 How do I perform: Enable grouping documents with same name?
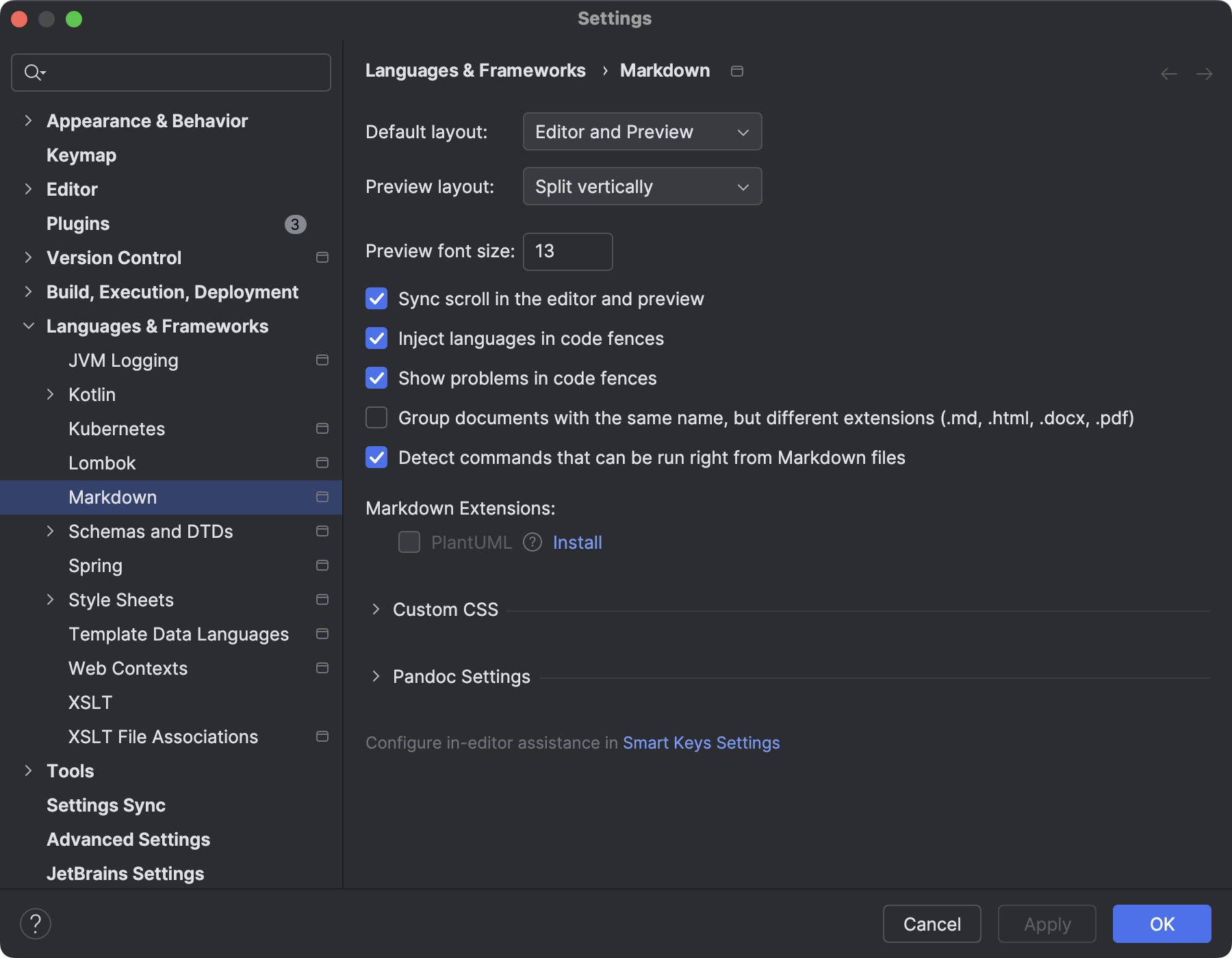(376, 417)
